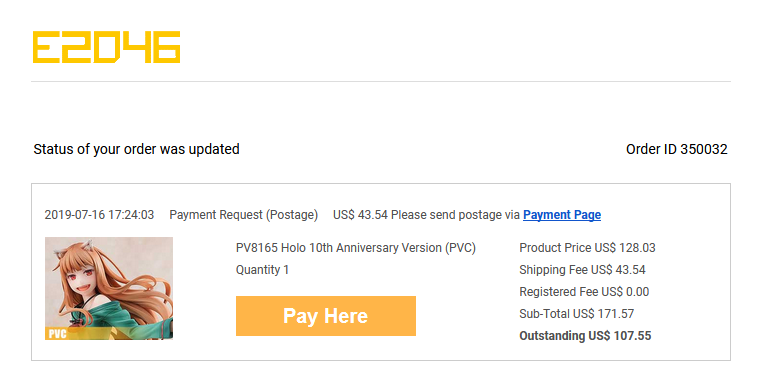Click the bold Outstanding US$ 107.55 amount
Viewport: 776px width, 377px height.
[x=585, y=336]
